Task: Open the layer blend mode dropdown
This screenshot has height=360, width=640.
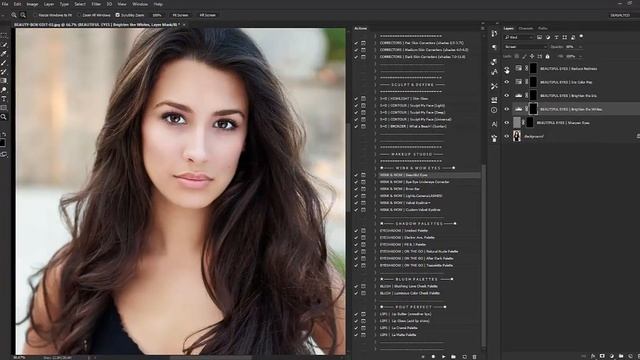Action: (x=525, y=47)
